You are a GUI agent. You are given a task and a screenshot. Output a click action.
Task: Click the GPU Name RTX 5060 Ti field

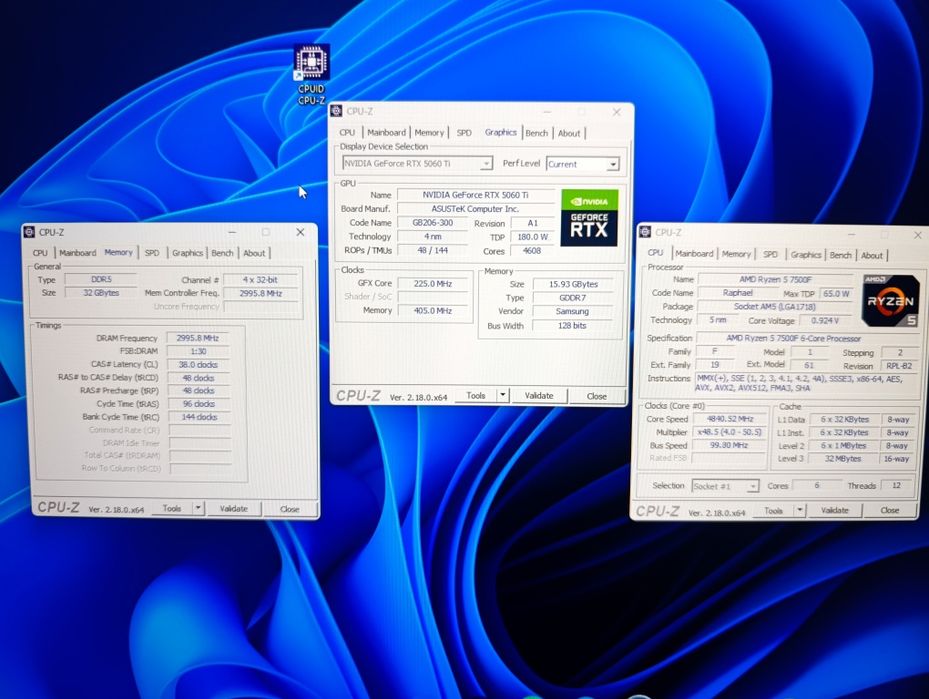pos(476,194)
